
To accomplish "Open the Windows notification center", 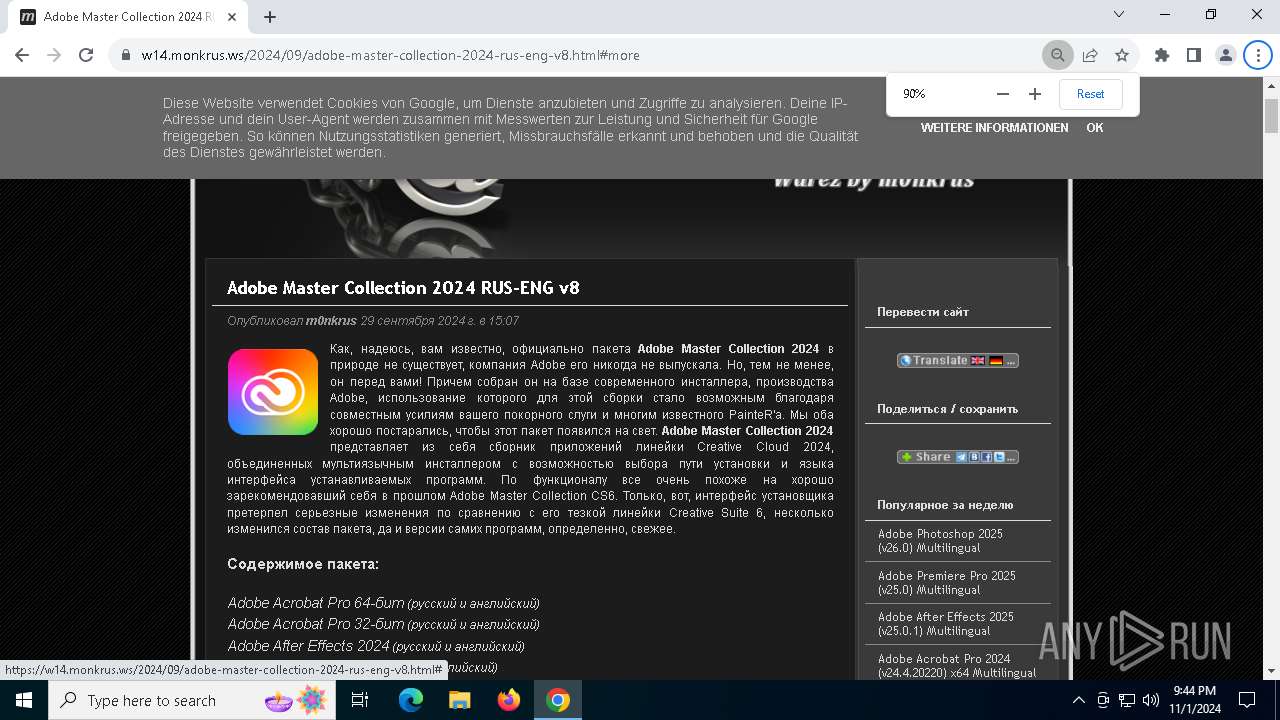I will point(1247,700).
